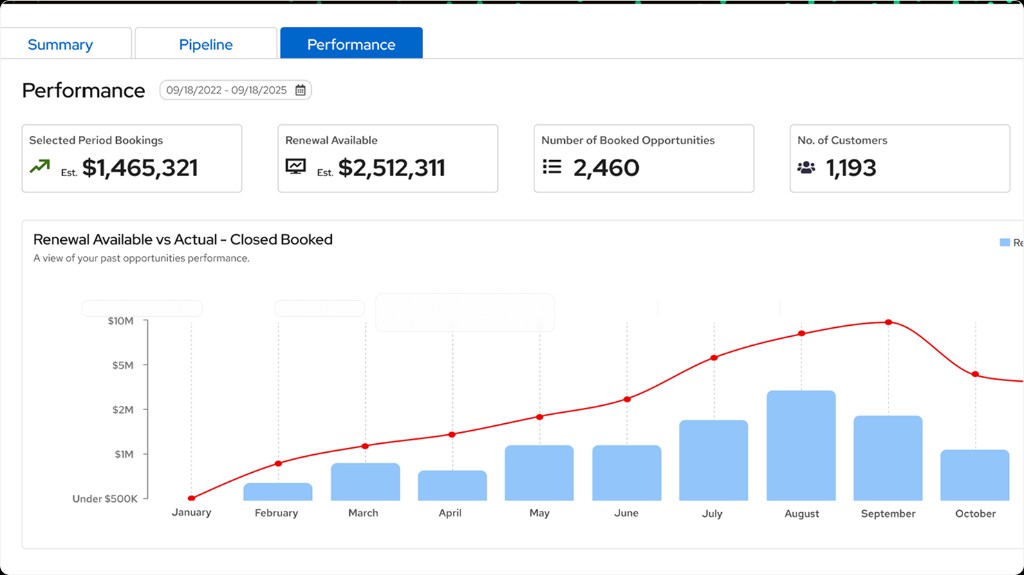The image size is (1024, 575).
Task: Click the red July line point
Action: (714, 357)
